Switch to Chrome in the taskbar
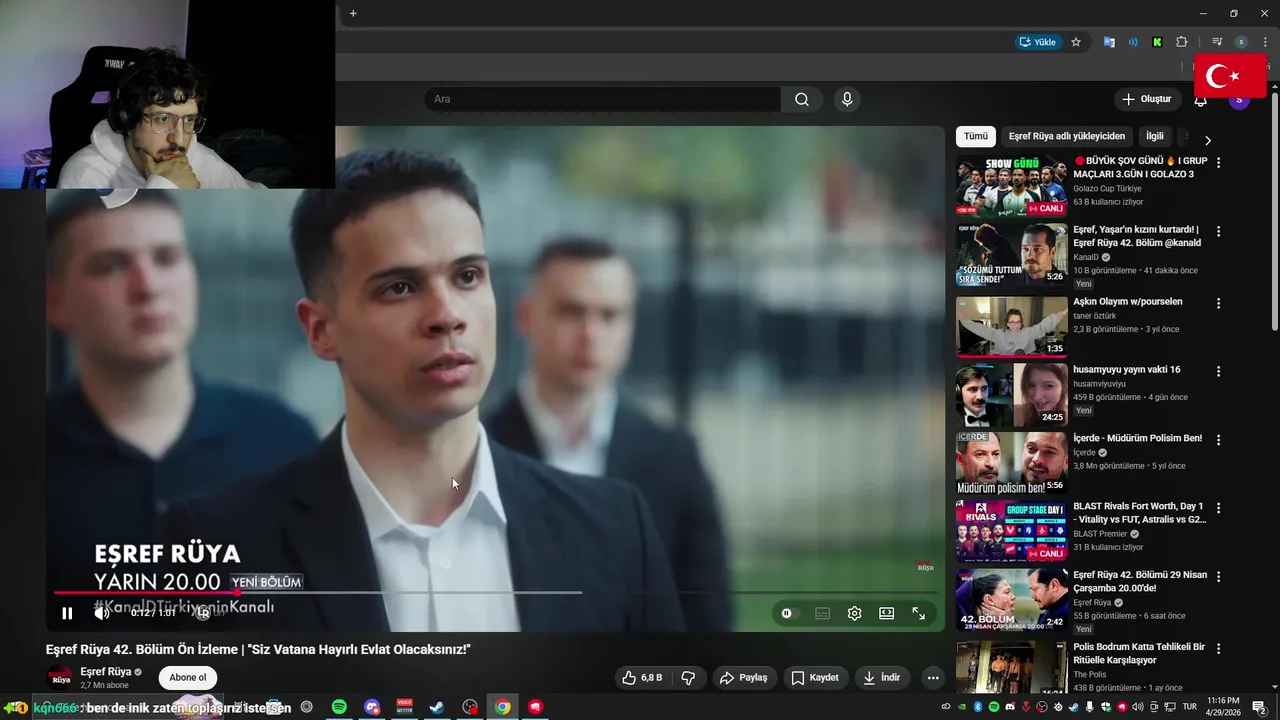 (x=502, y=707)
